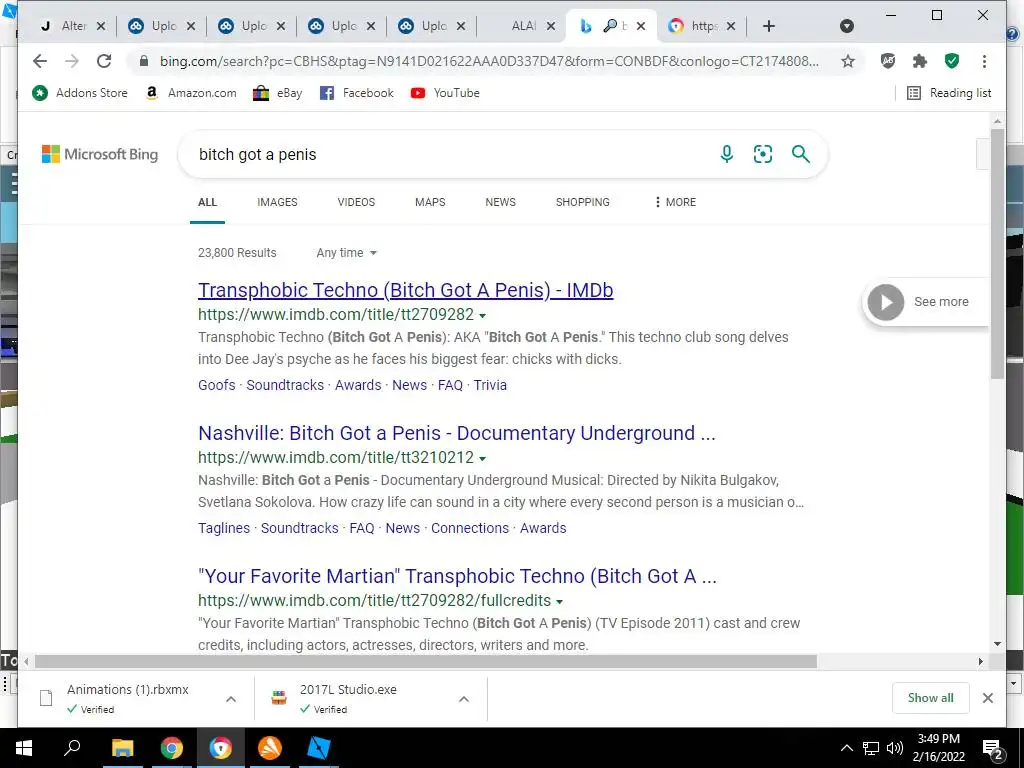Open the "Your Favorite Martian" result link
Viewport: 1024px width, 768px height.
pos(457,576)
